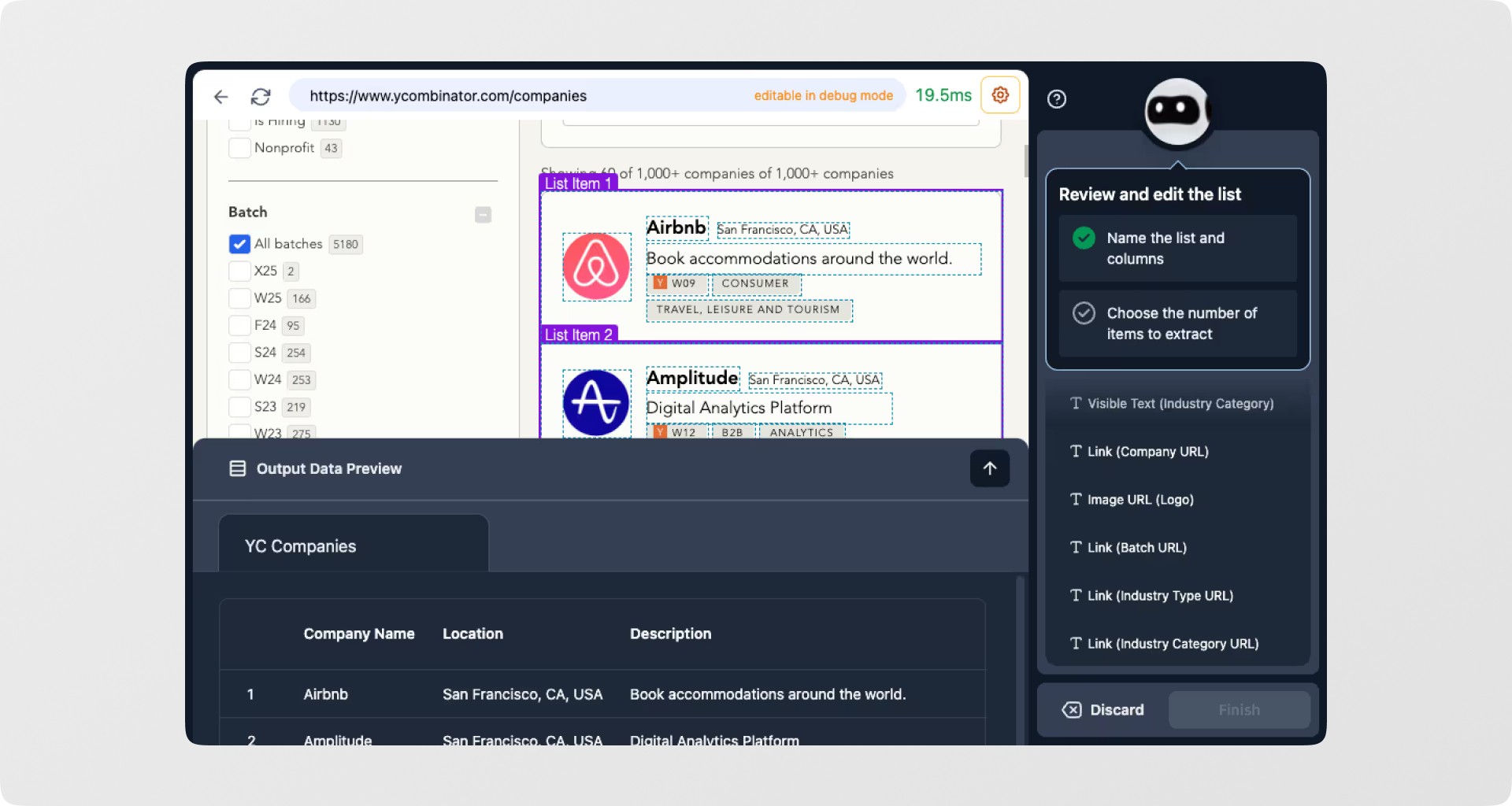Click the CONSUMER tag on Airbnb

pyautogui.click(x=755, y=283)
